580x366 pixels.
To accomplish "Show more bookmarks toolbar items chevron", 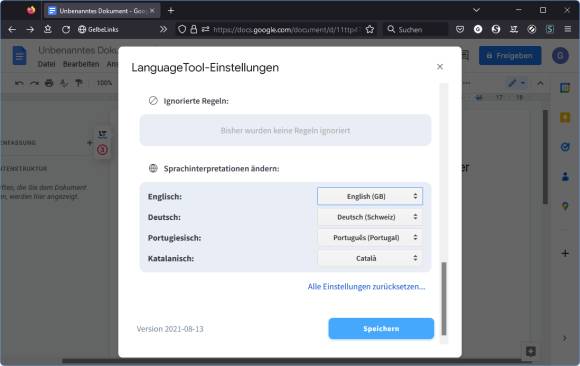I will click(163, 29).
